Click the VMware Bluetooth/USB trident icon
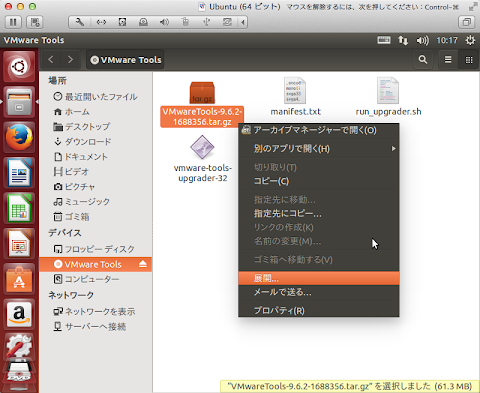480x393 pixels. click(207, 22)
